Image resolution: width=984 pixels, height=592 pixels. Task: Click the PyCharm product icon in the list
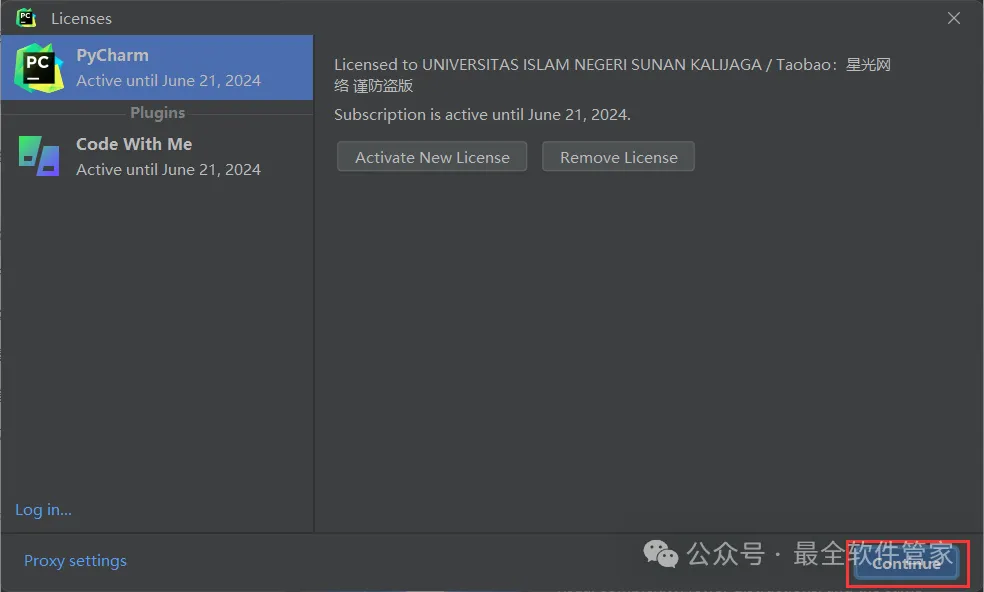(39, 68)
